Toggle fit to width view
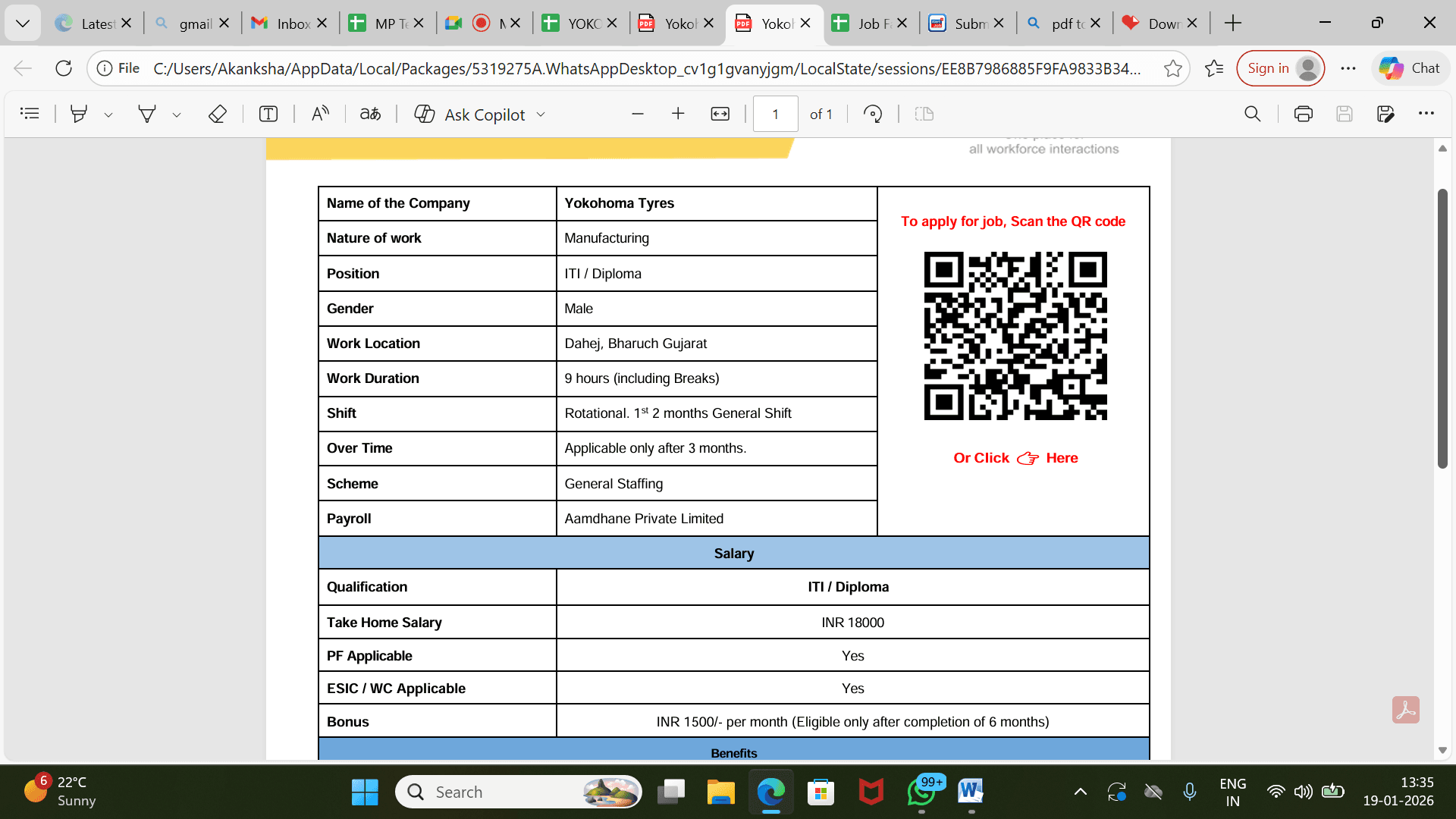This screenshot has width=1456, height=819. 720,114
